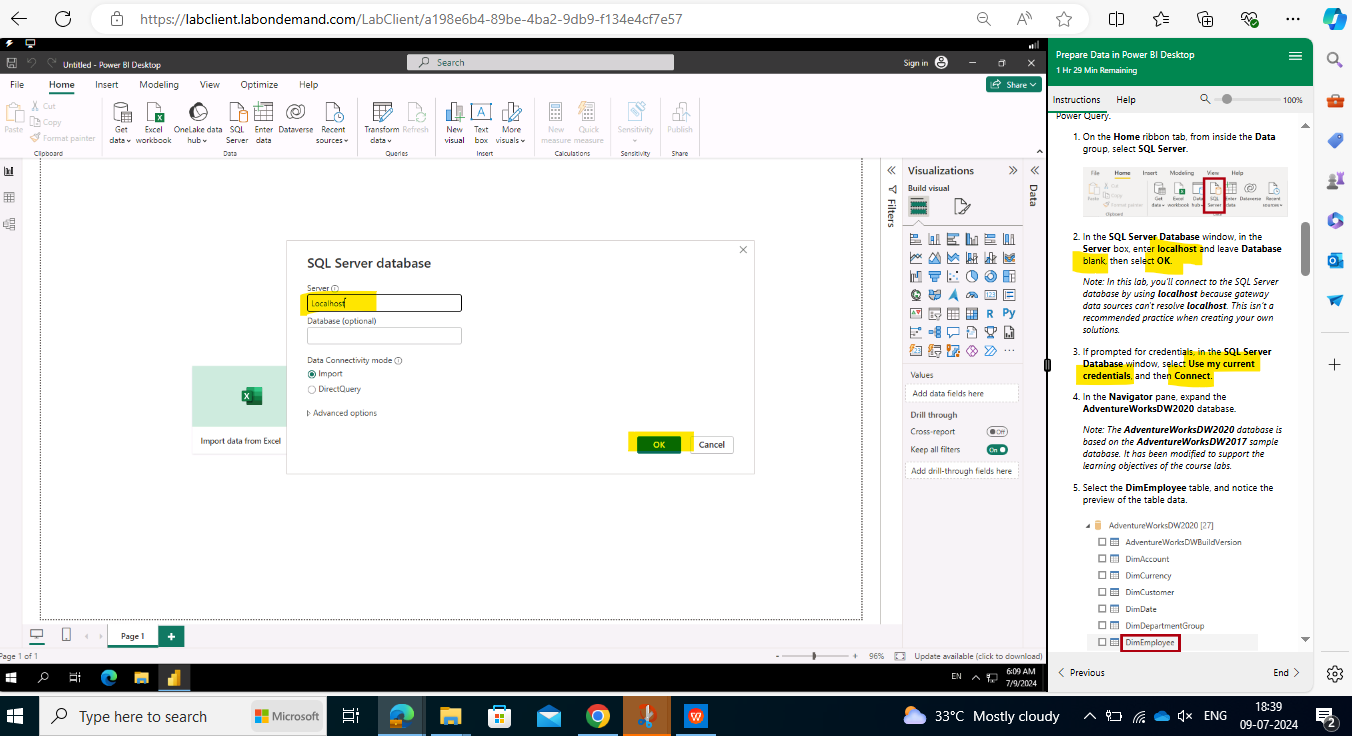
Task: Open the Share dropdown button
Action: click(x=1014, y=85)
